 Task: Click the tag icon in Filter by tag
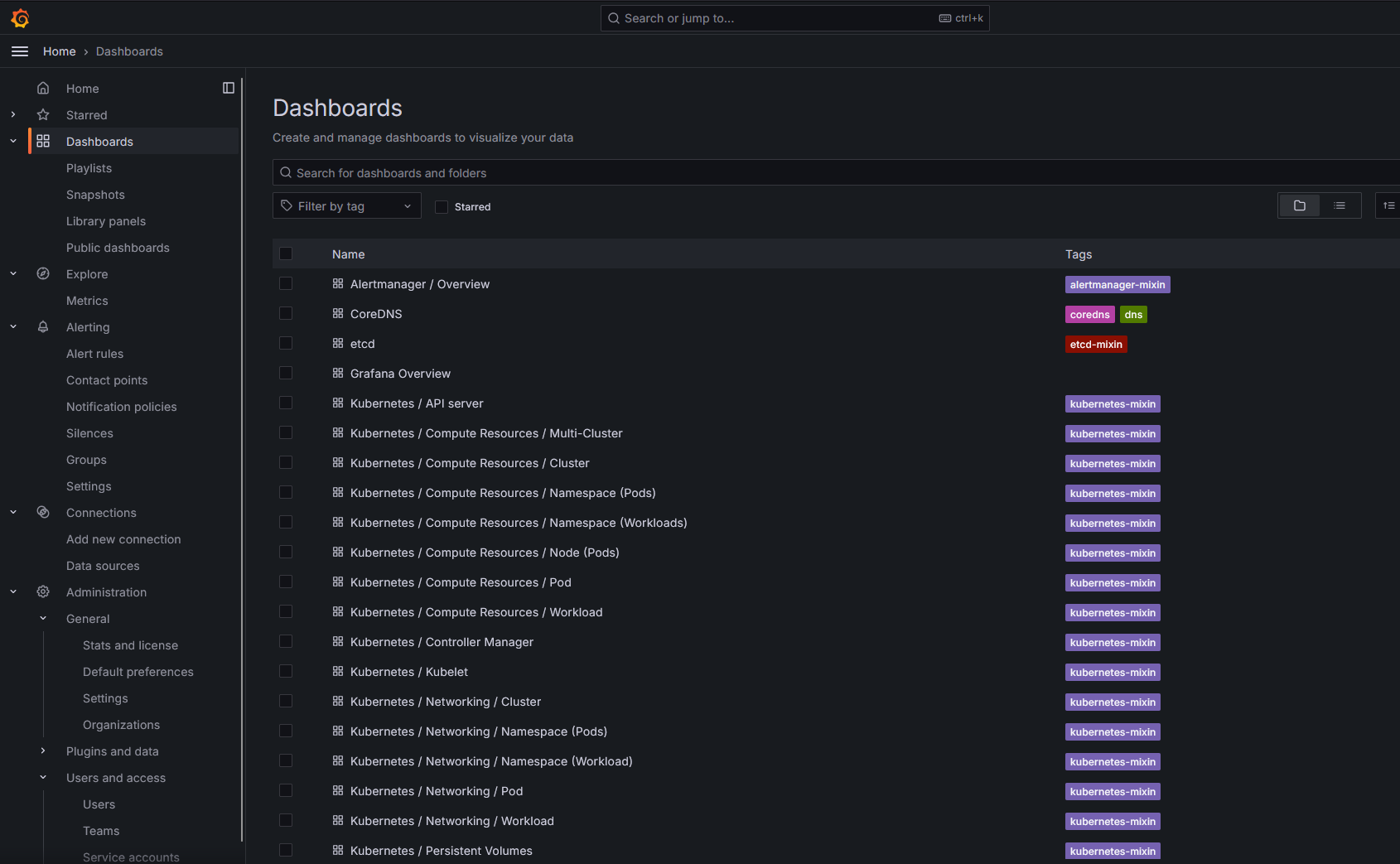coord(287,205)
